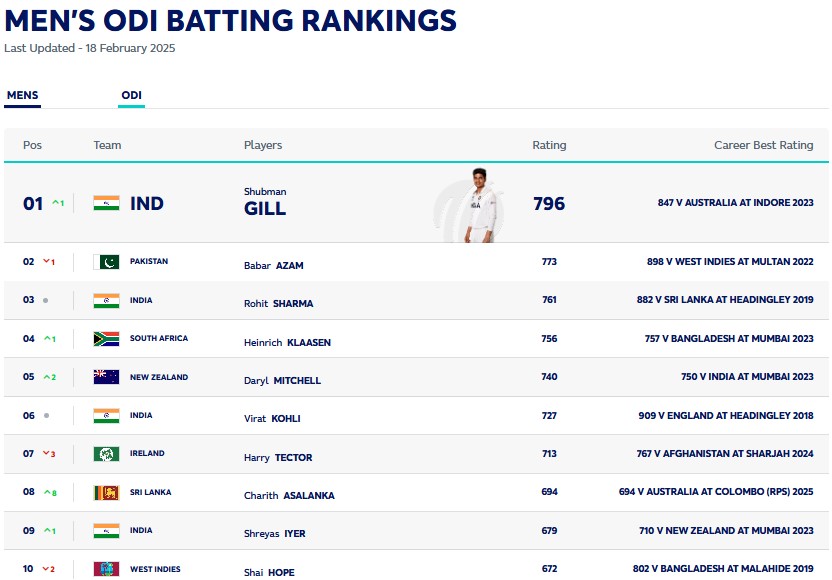Click the New Zealand flag icon
The width and height of the screenshot is (832, 580).
pyautogui.click(x=106, y=377)
